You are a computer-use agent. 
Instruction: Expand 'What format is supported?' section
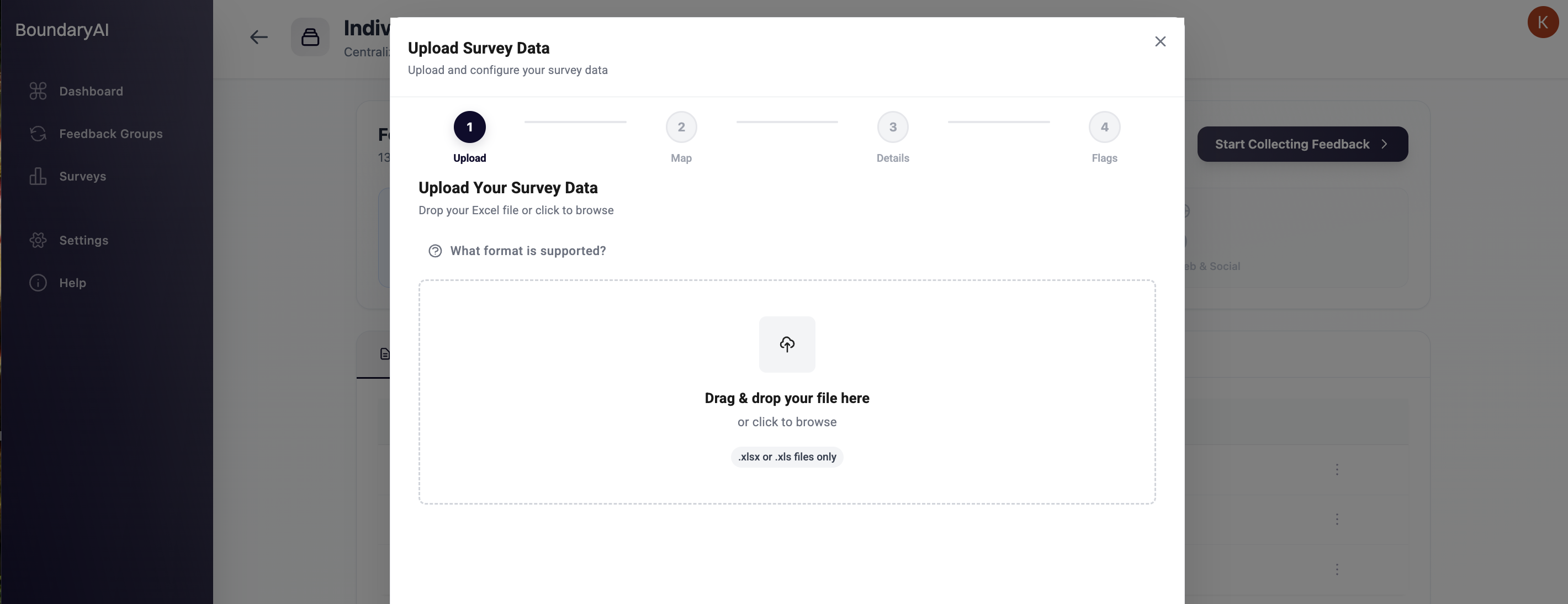[x=527, y=251]
